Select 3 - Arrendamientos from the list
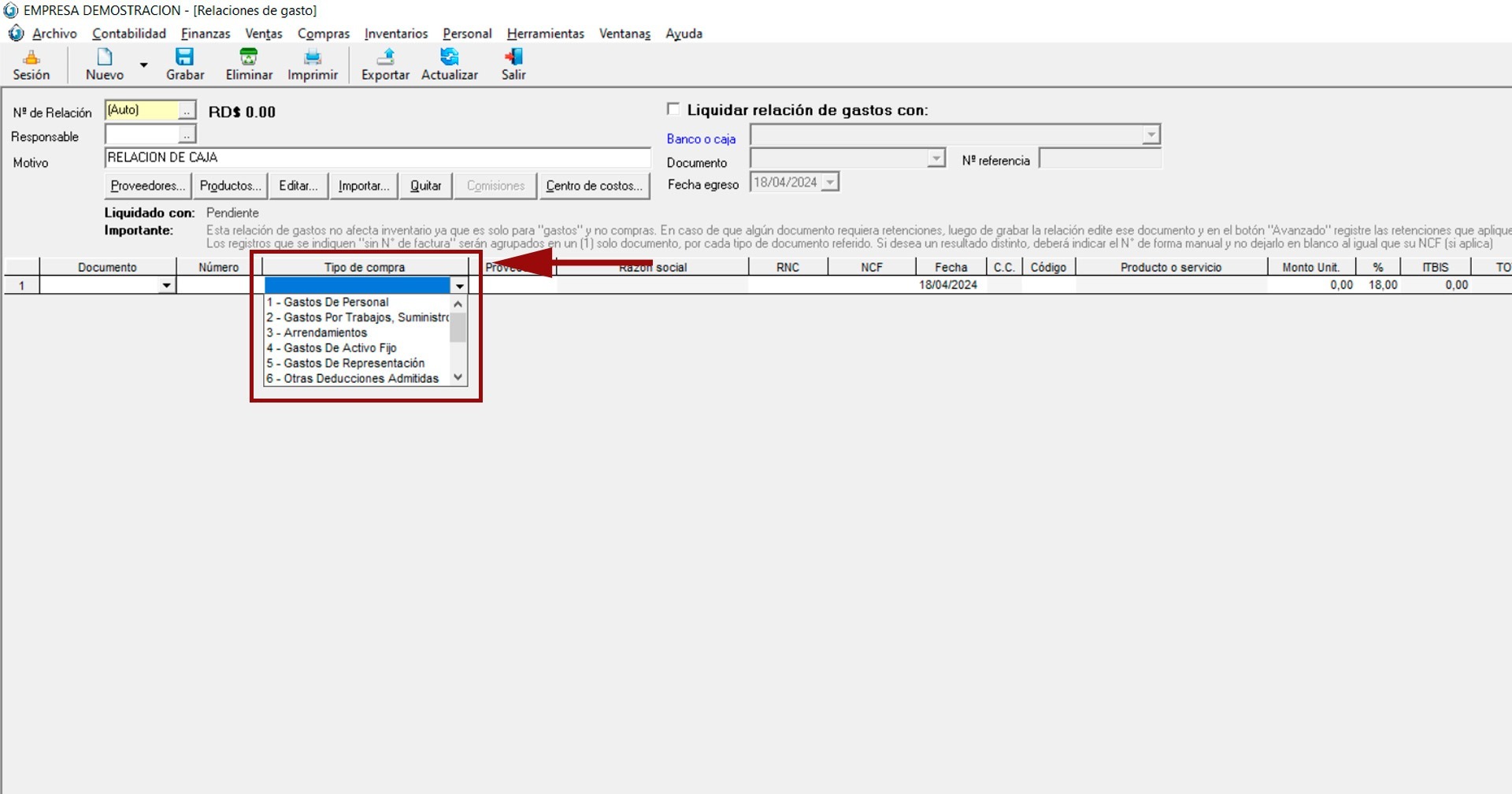 click(x=325, y=332)
